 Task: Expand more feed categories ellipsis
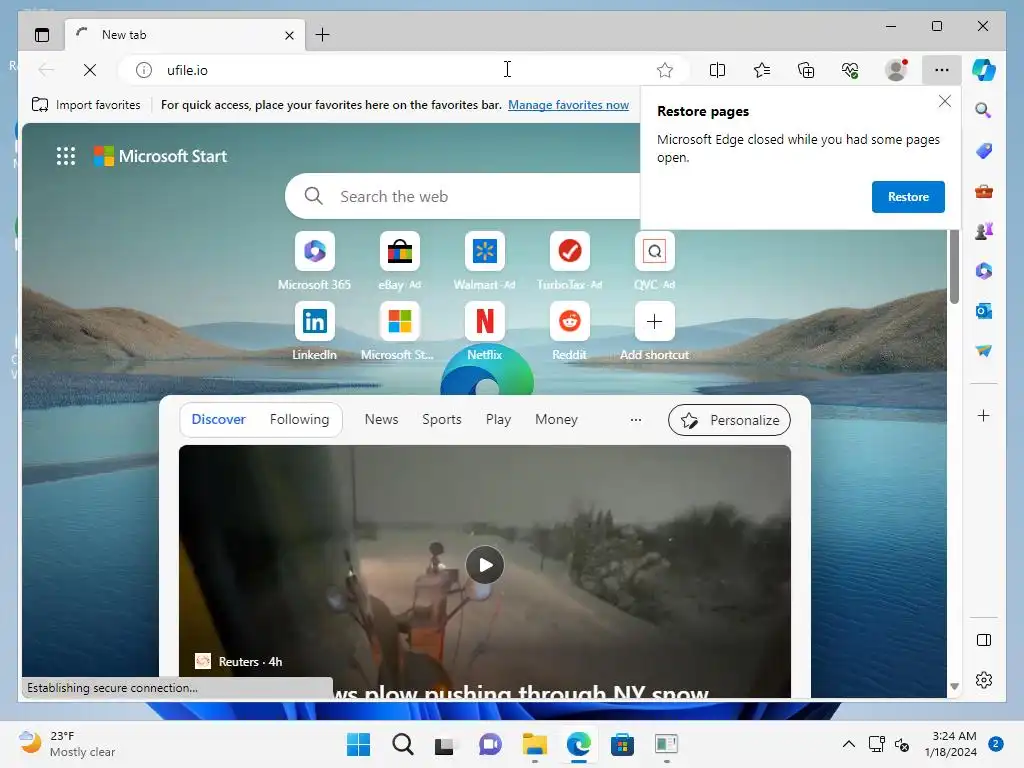[x=635, y=420]
